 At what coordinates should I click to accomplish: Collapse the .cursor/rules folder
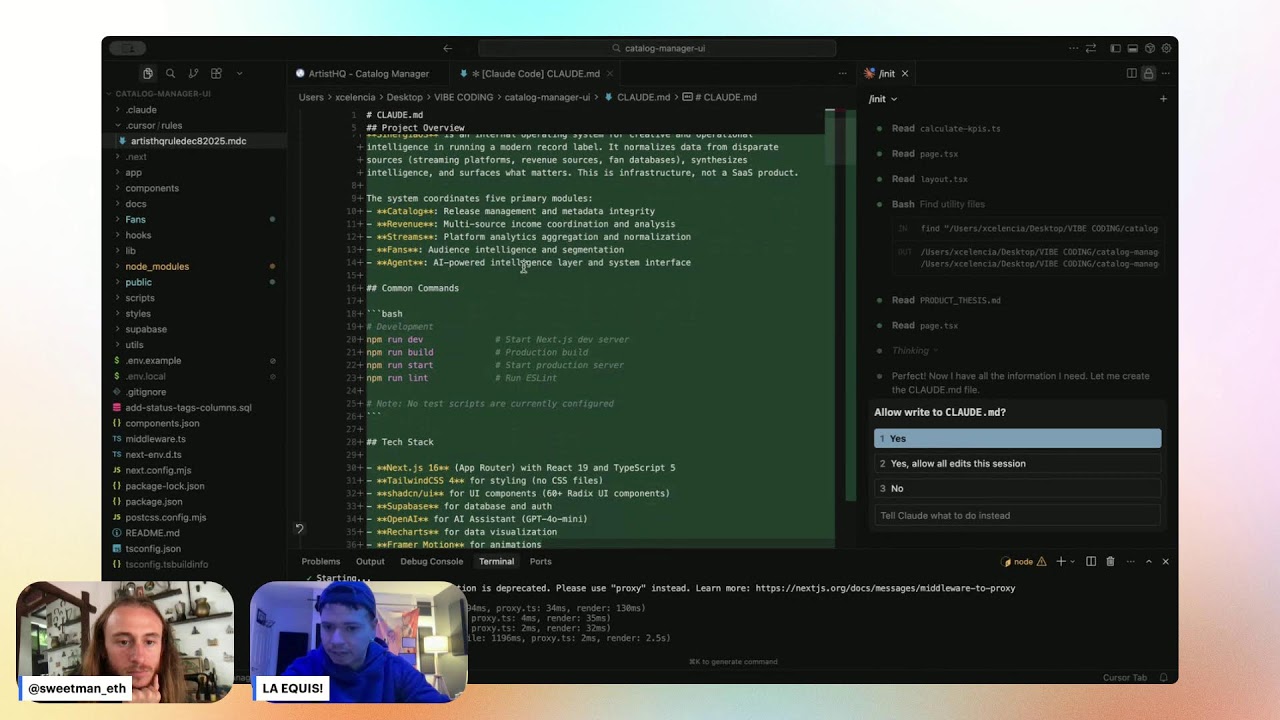[154, 125]
